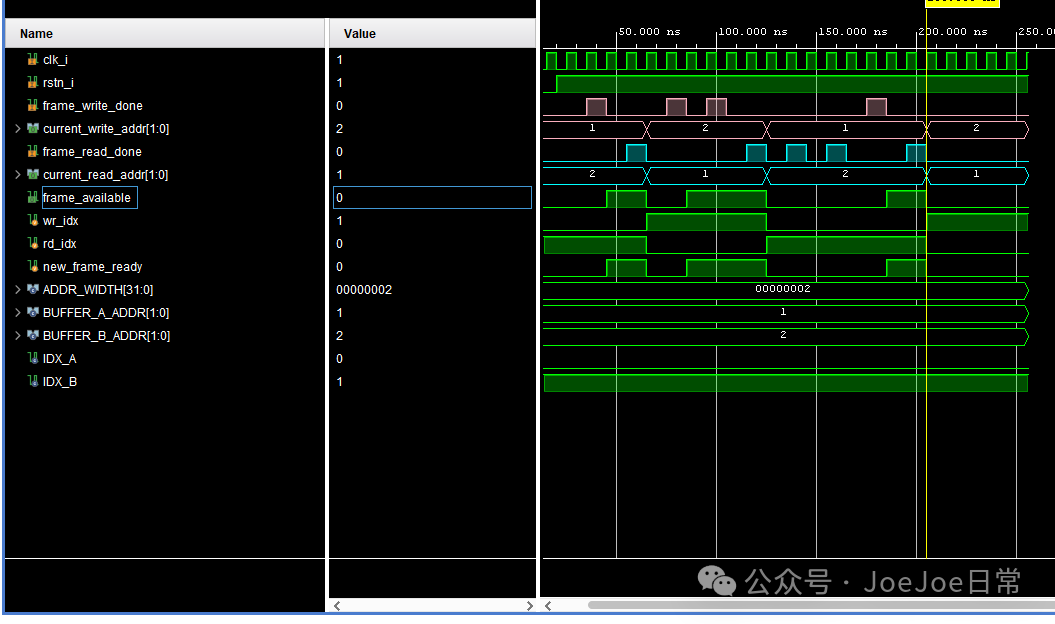The height and width of the screenshot is (624, 1055).
Task: Expand the current_write_addr[1:0] bus
Action: 17,128
